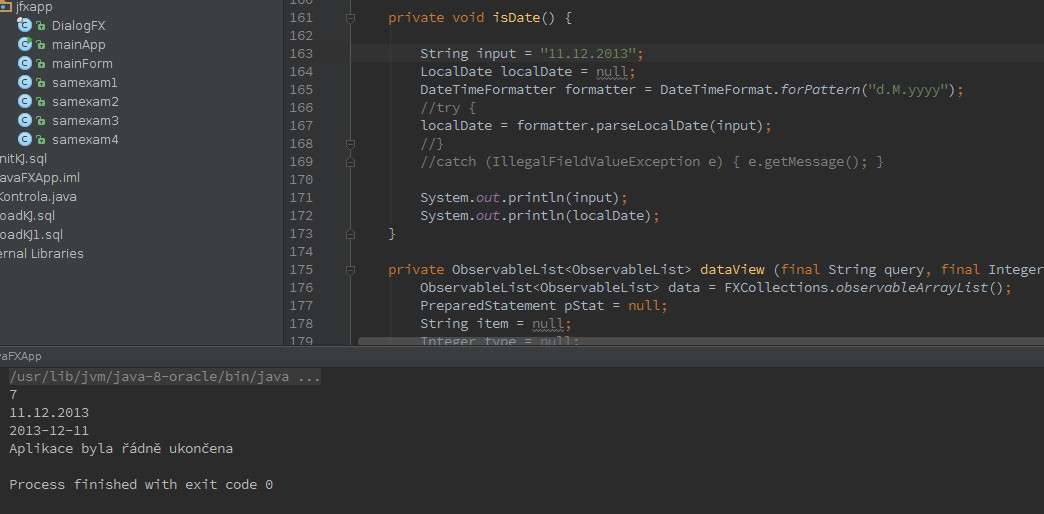The width and height of the screenshot is (1044, 514).
Task: Click the forPattern method call
Action: point(818,89)
